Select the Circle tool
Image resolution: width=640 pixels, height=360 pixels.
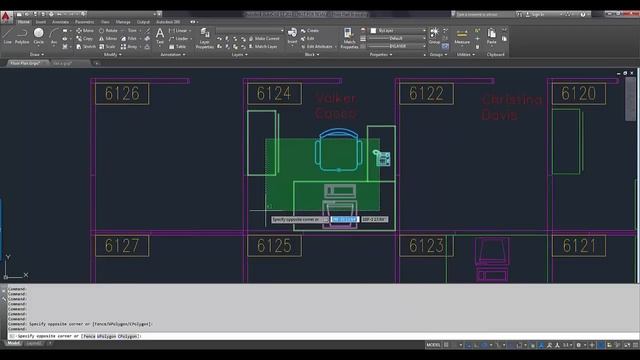coord(39,36)
